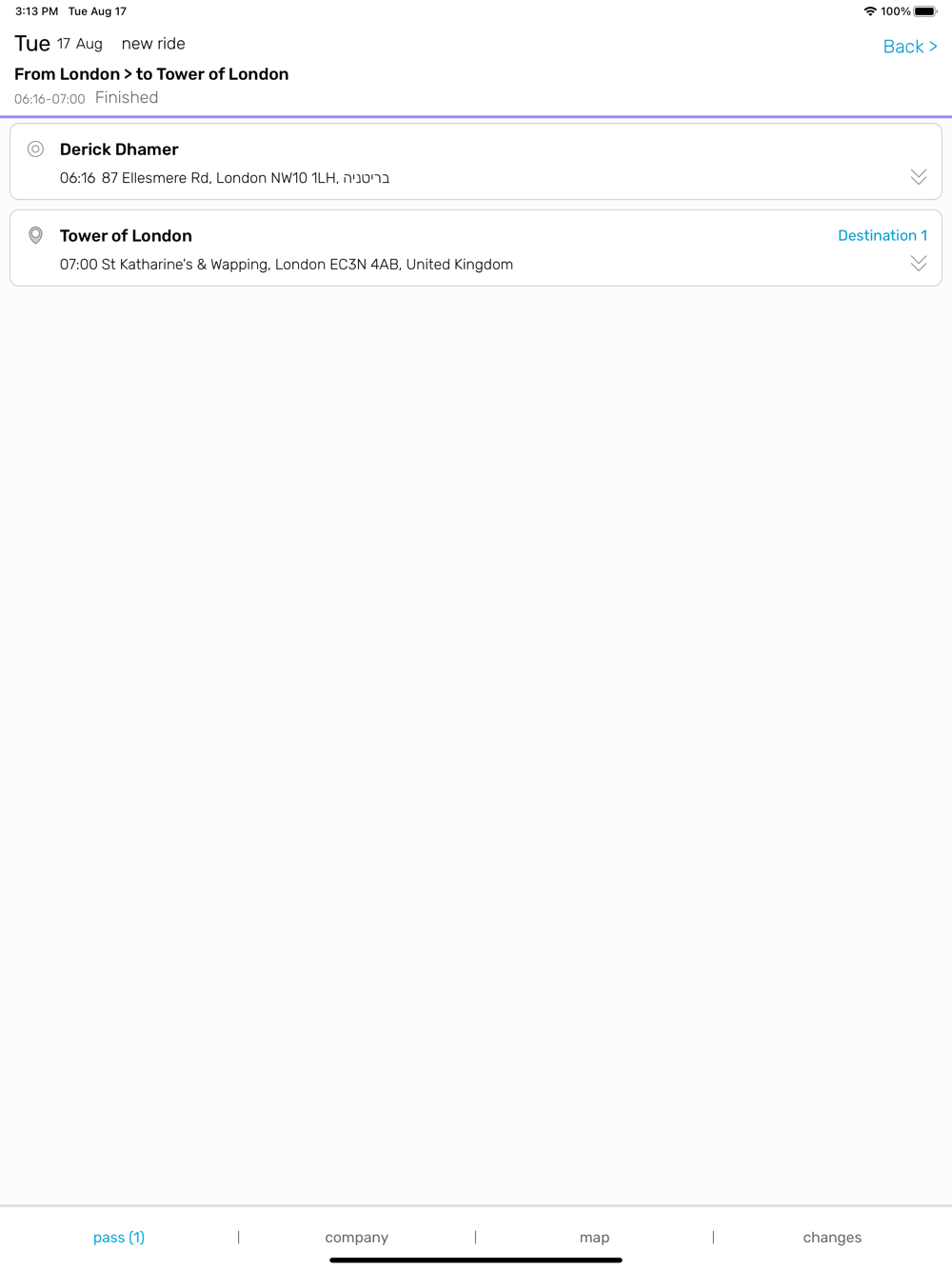Open the company tab
This screenshot has height=1270, width=952.
(357, 1237)
